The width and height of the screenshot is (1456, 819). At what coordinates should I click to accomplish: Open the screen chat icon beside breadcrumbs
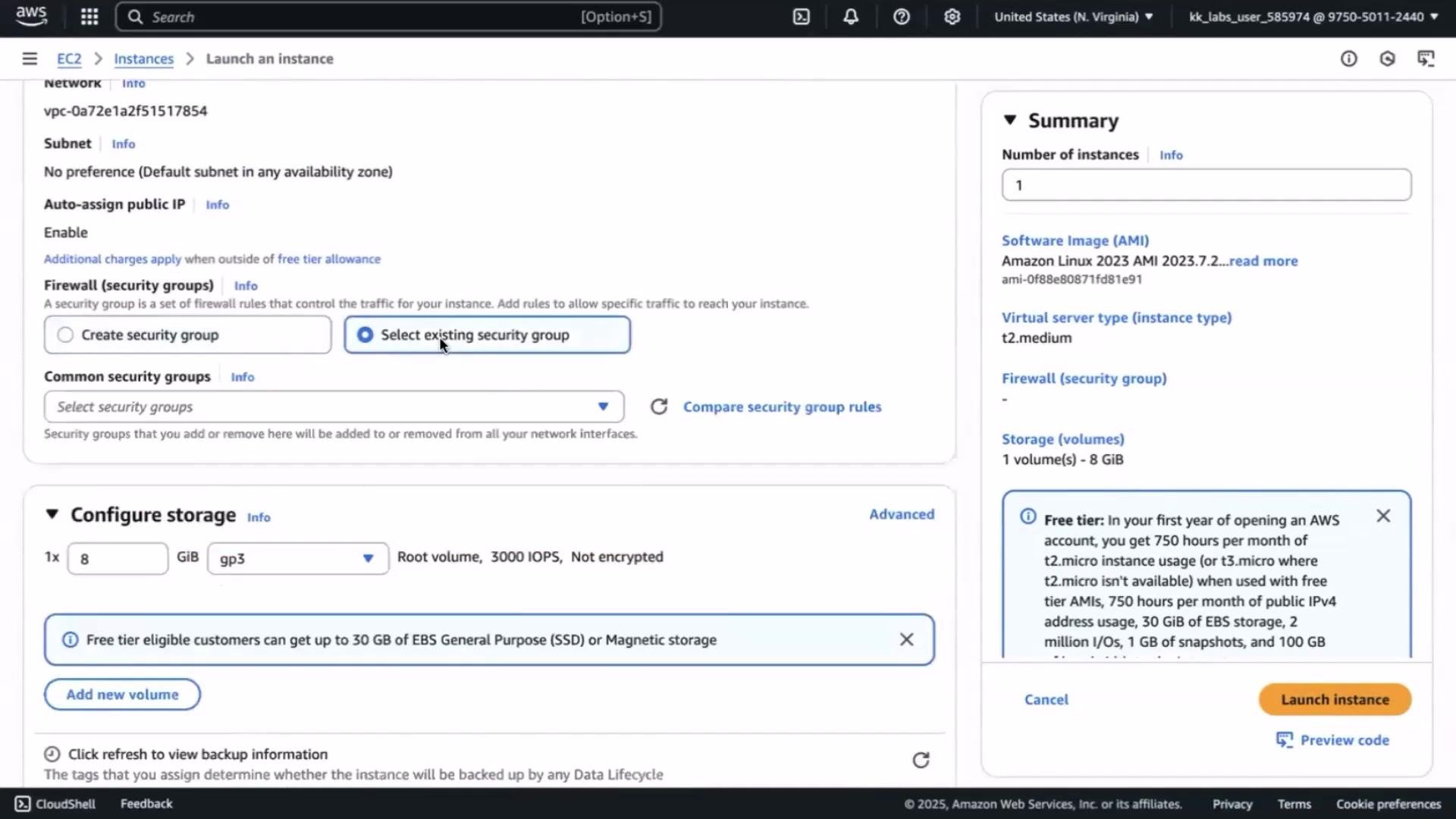tap(1426, 58)
